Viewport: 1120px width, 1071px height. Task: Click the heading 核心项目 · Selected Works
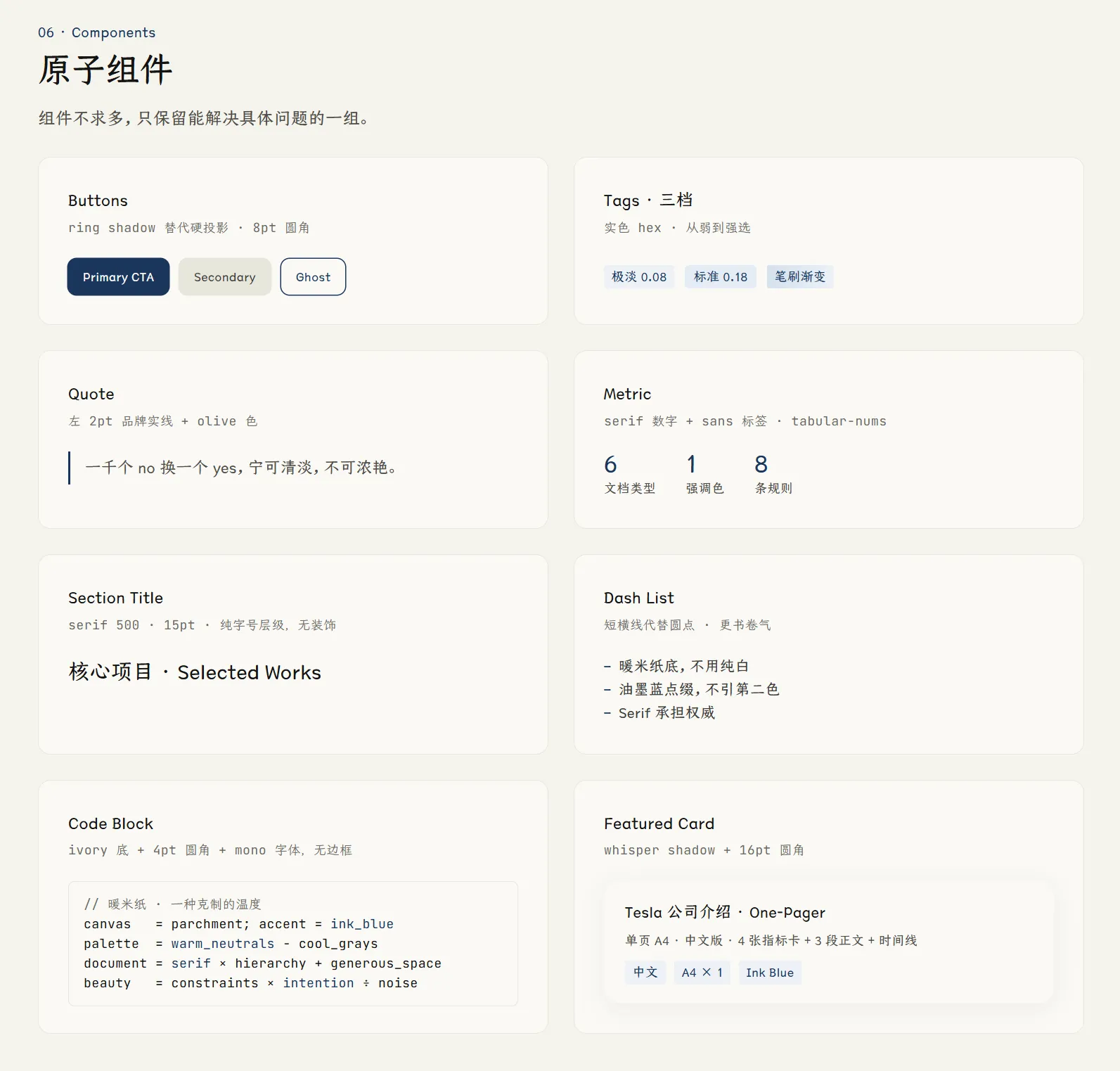[x=195, y=672]
